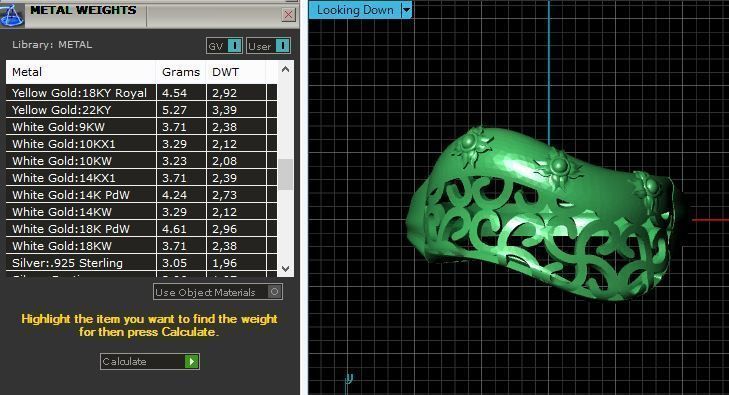Click the metal list scrollbar thumb
This screenshot has width=729, height=395.
pyautogui.click(x=285, y=175)
